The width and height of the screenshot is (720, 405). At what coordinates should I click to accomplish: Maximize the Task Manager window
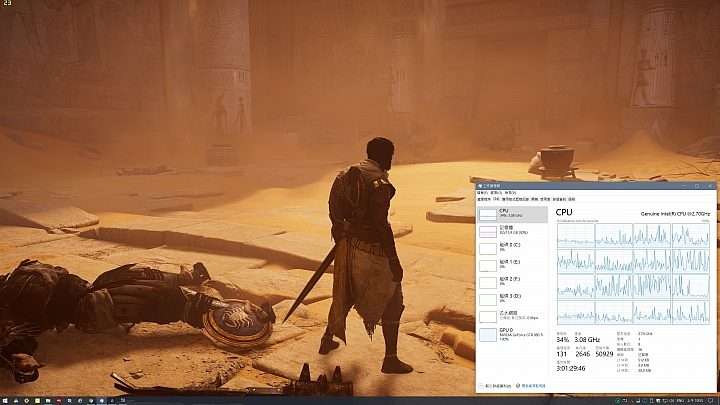coord(697,186)
